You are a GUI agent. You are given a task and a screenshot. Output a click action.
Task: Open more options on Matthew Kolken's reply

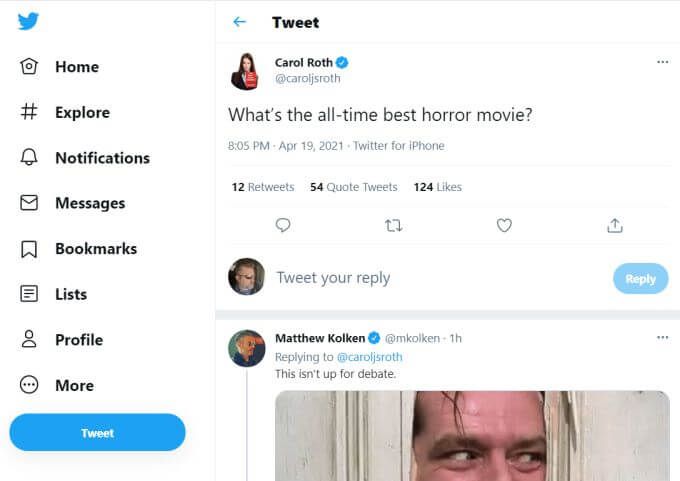[x=662, y=337]
